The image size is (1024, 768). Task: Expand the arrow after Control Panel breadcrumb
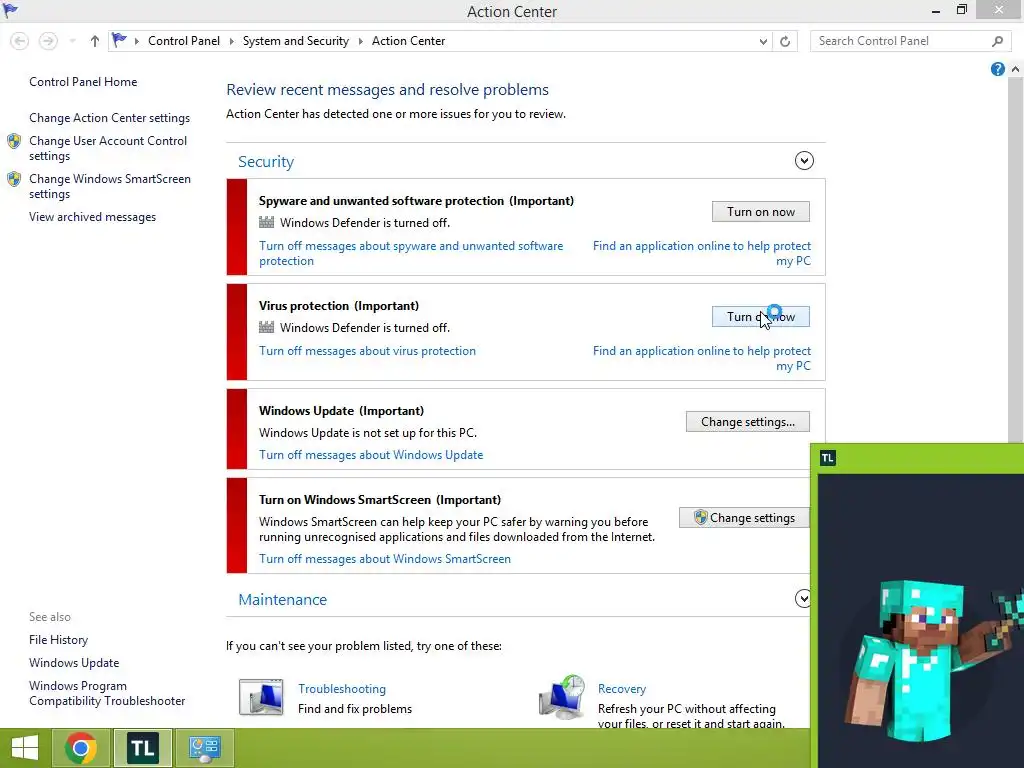click(231, 41)
